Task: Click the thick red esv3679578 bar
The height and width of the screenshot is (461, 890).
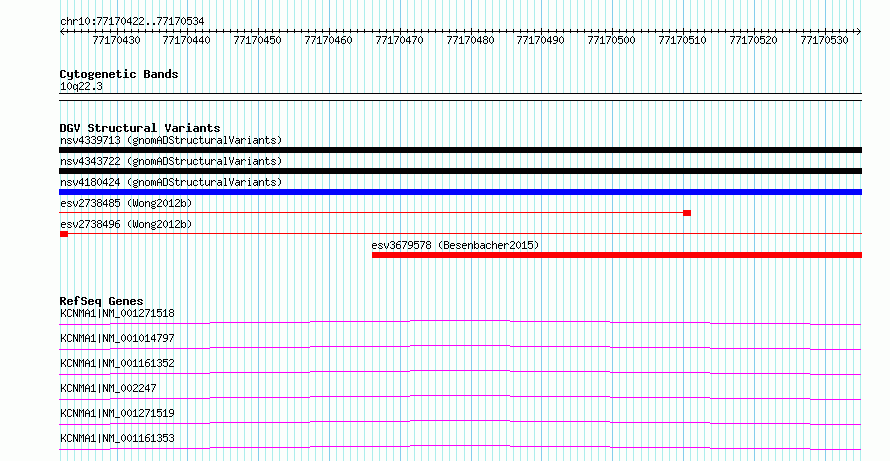Action: (617, 255)
